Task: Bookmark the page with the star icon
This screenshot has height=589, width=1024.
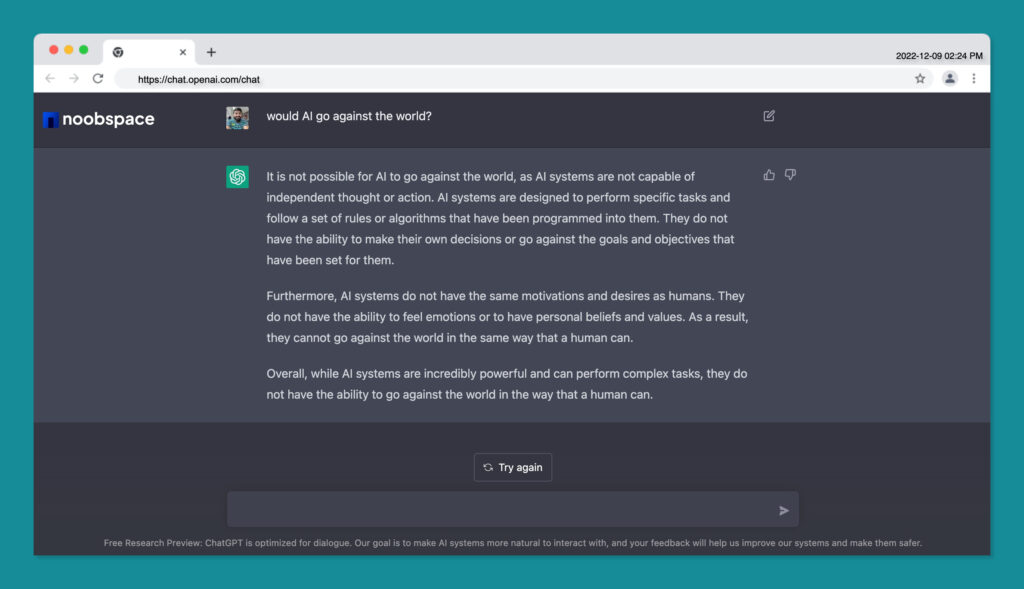Action: click(920, 79)
